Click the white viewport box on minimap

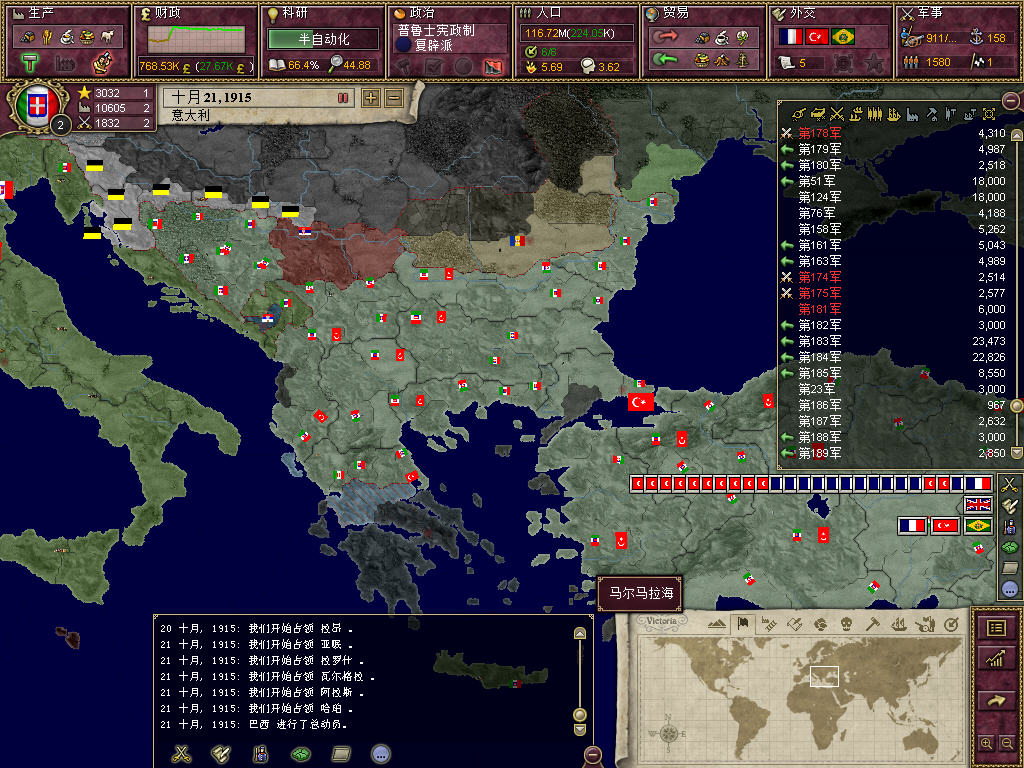point(824,676)
